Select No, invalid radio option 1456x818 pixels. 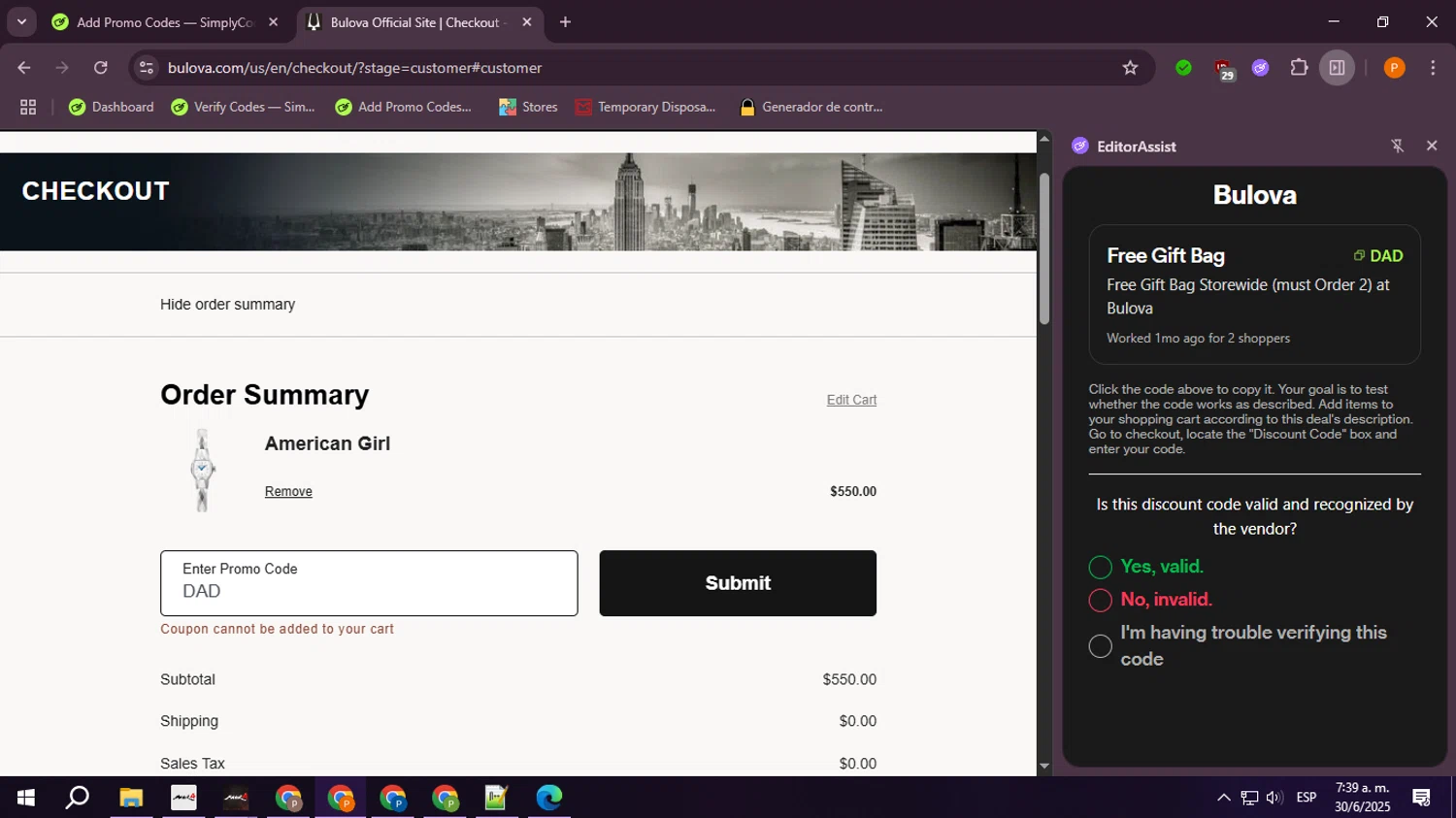(1100, 600)
